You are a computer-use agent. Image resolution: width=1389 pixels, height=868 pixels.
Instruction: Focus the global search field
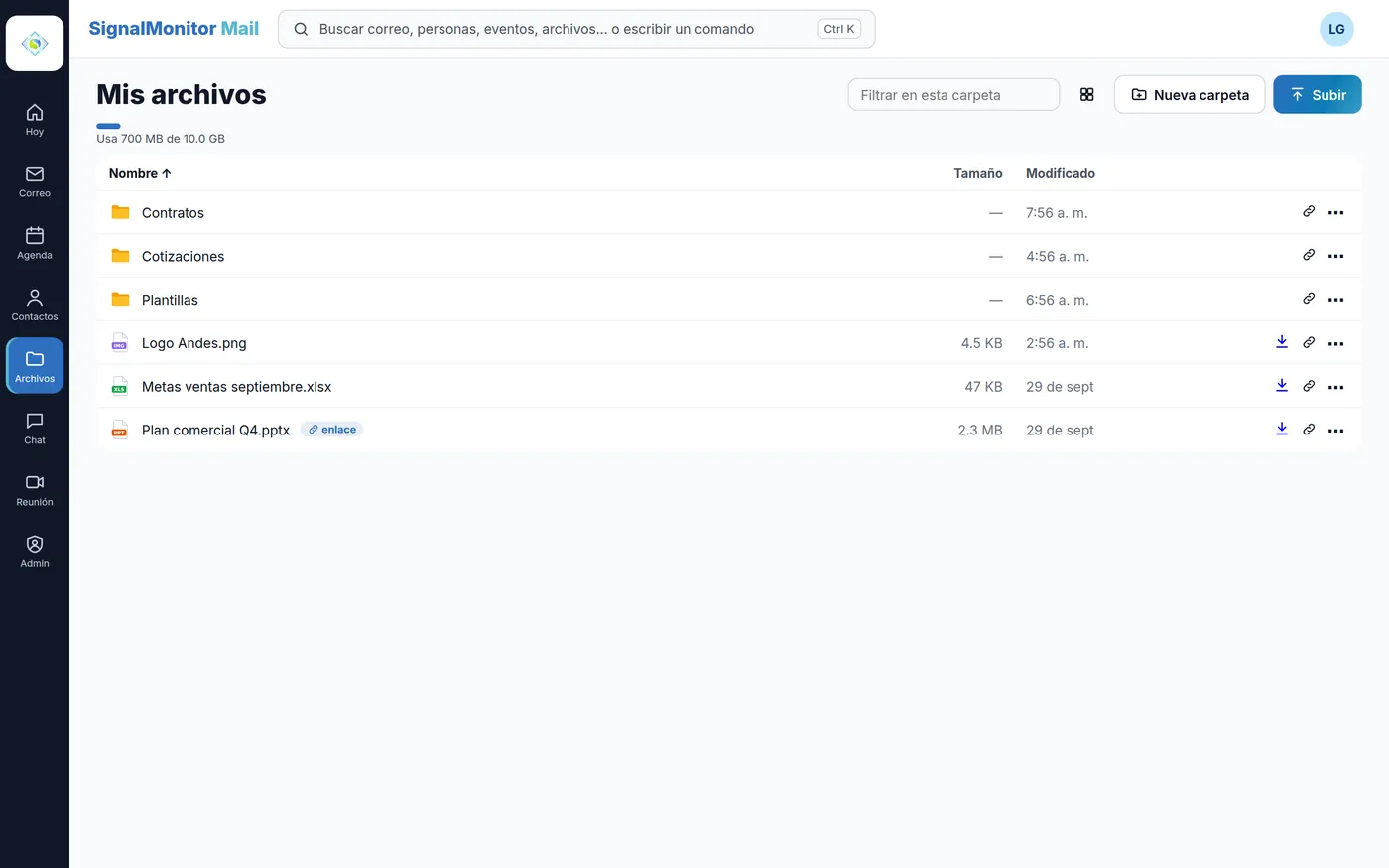(x=576, y=29)
